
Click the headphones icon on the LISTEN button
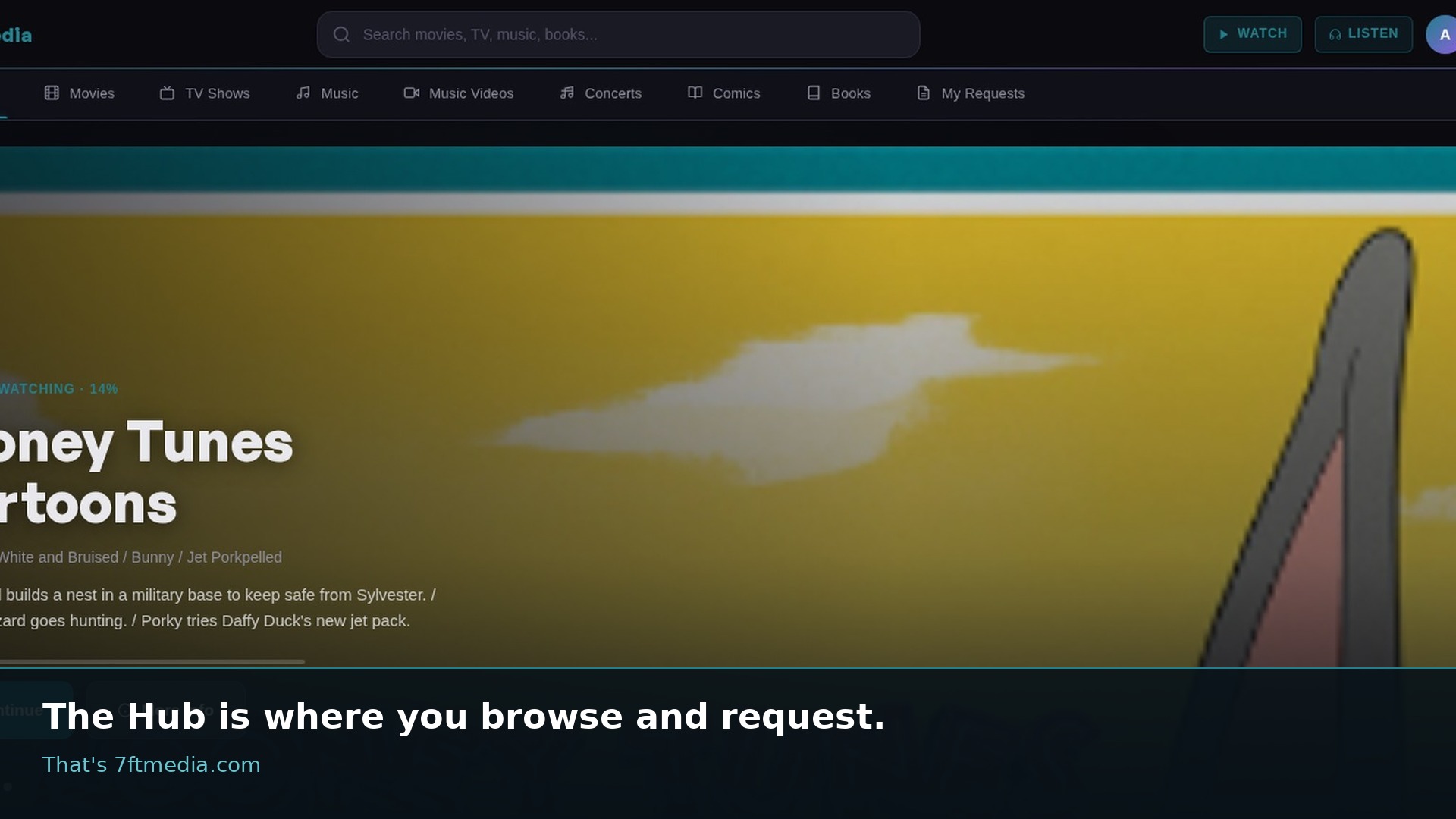click(x=1335, y=34)
